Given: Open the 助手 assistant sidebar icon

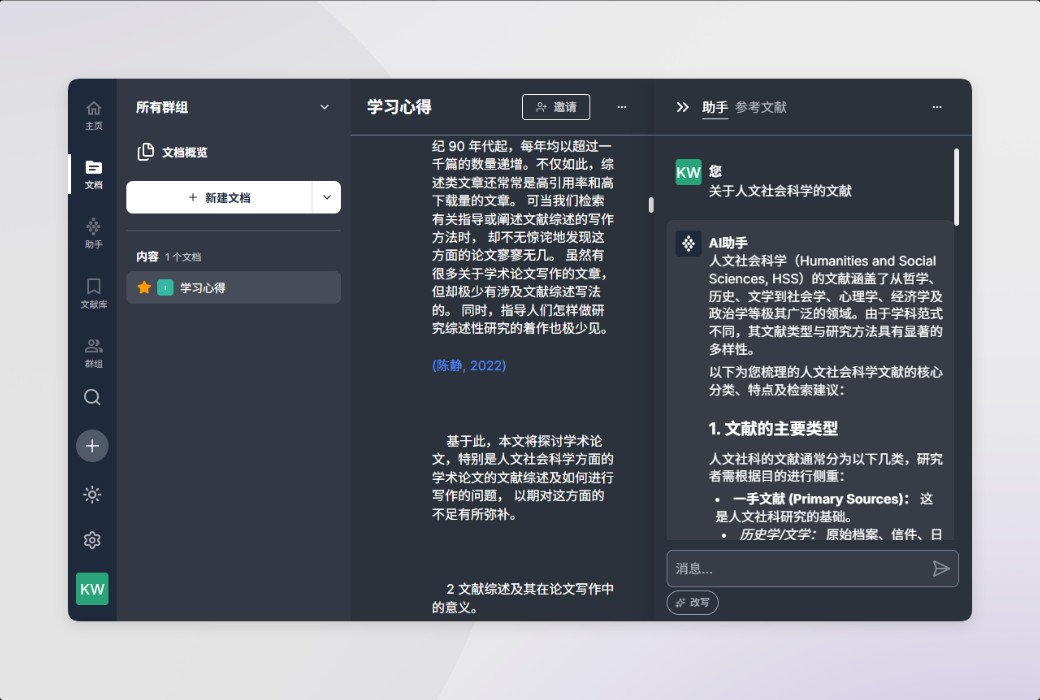Looking at the screenshot, I should click(94, 234).
